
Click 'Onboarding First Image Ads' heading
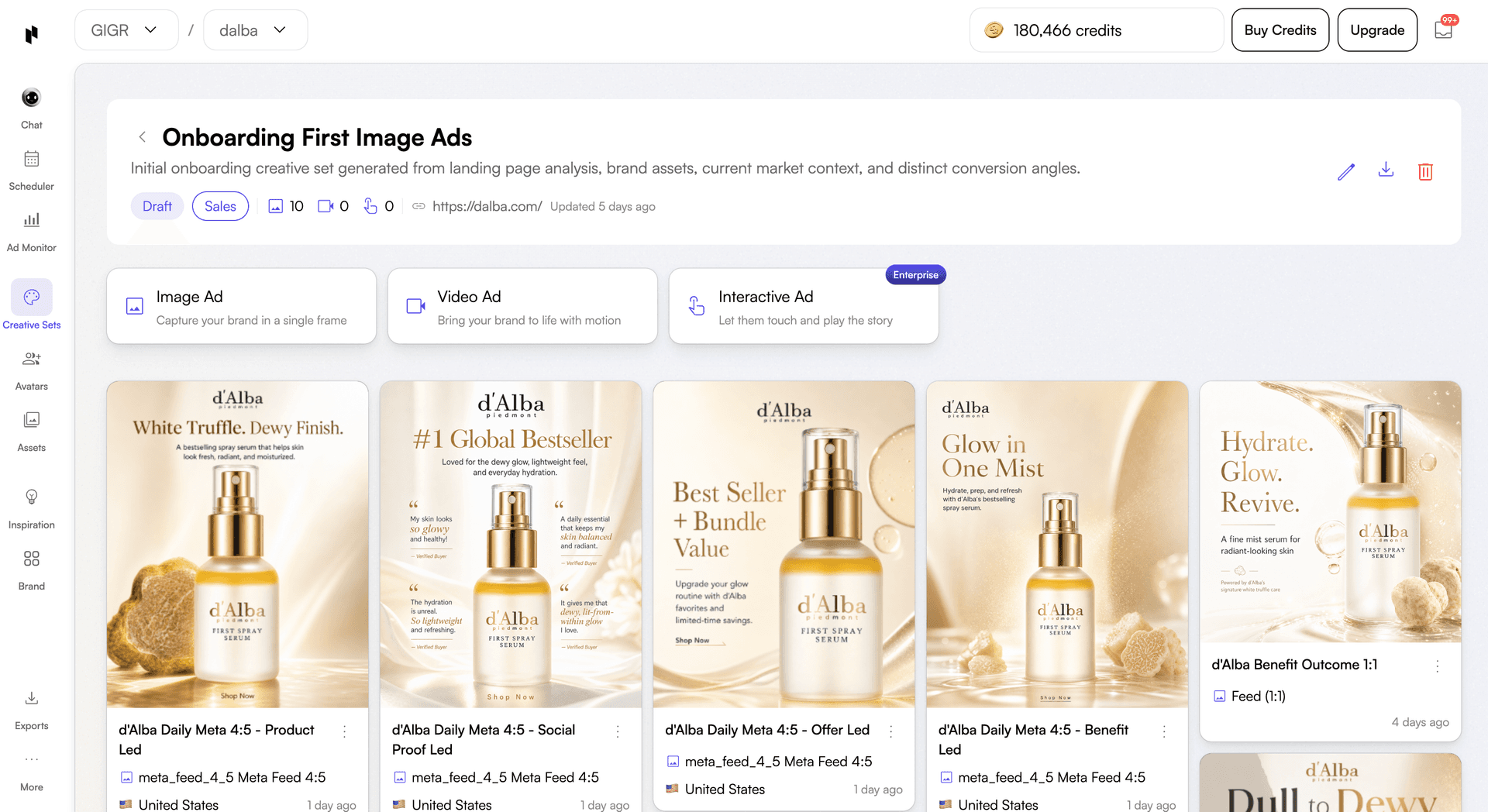(x=317, y=137)
